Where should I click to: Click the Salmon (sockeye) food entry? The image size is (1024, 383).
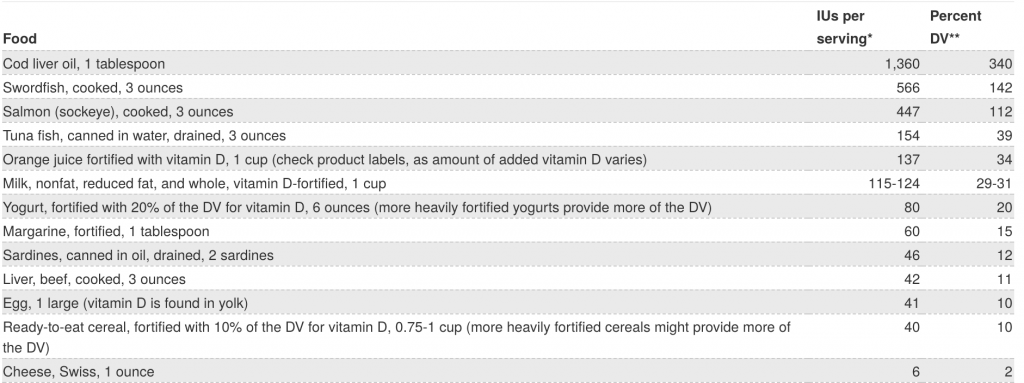(x=118, y=112)
